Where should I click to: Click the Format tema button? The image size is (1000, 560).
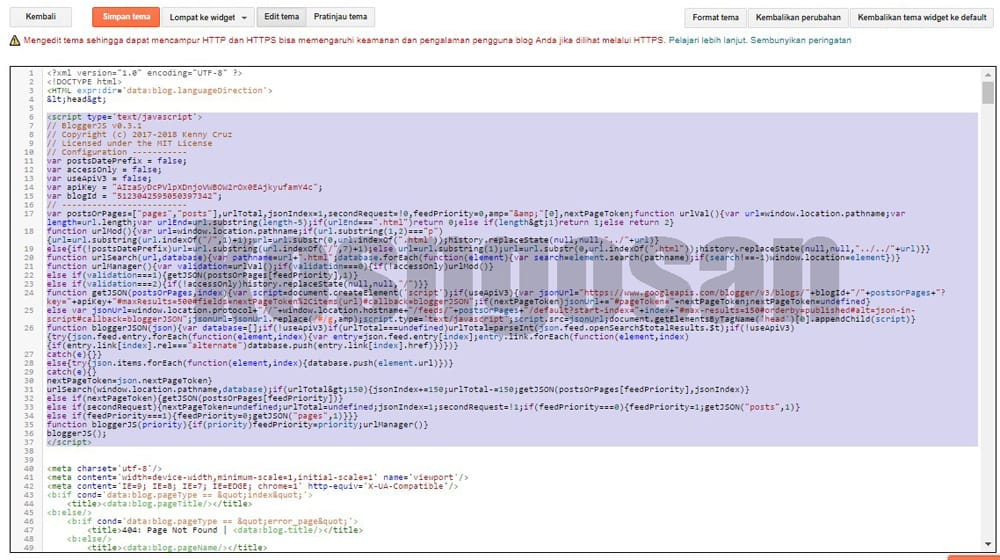pyautogui.click(x=716, y=18)
